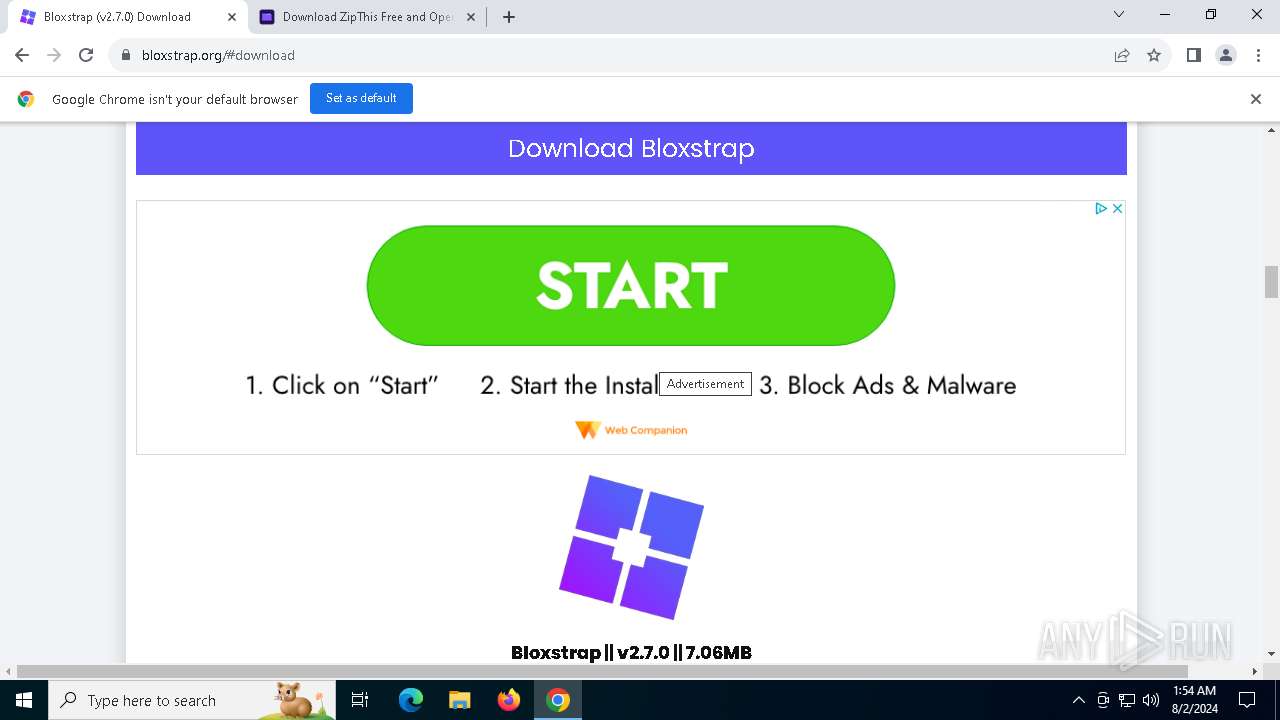
Task: Click the green START ad button
Action: tap(631, 286)
